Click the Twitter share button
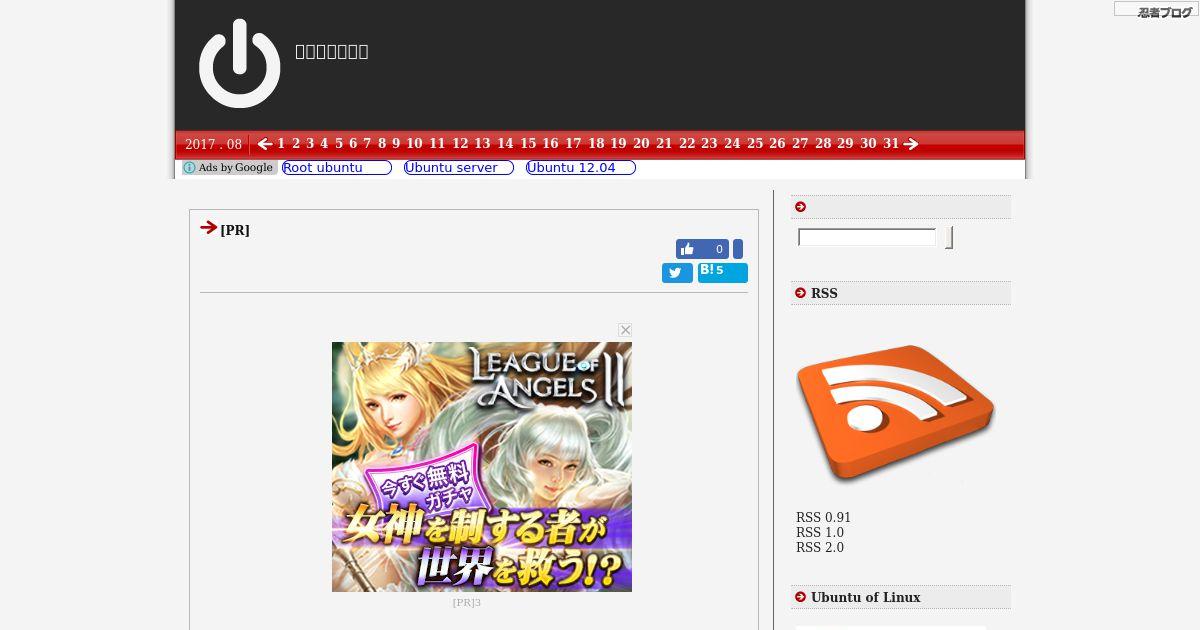The width and height of the screenshot is (1200, 630). [x=677, y=273]
